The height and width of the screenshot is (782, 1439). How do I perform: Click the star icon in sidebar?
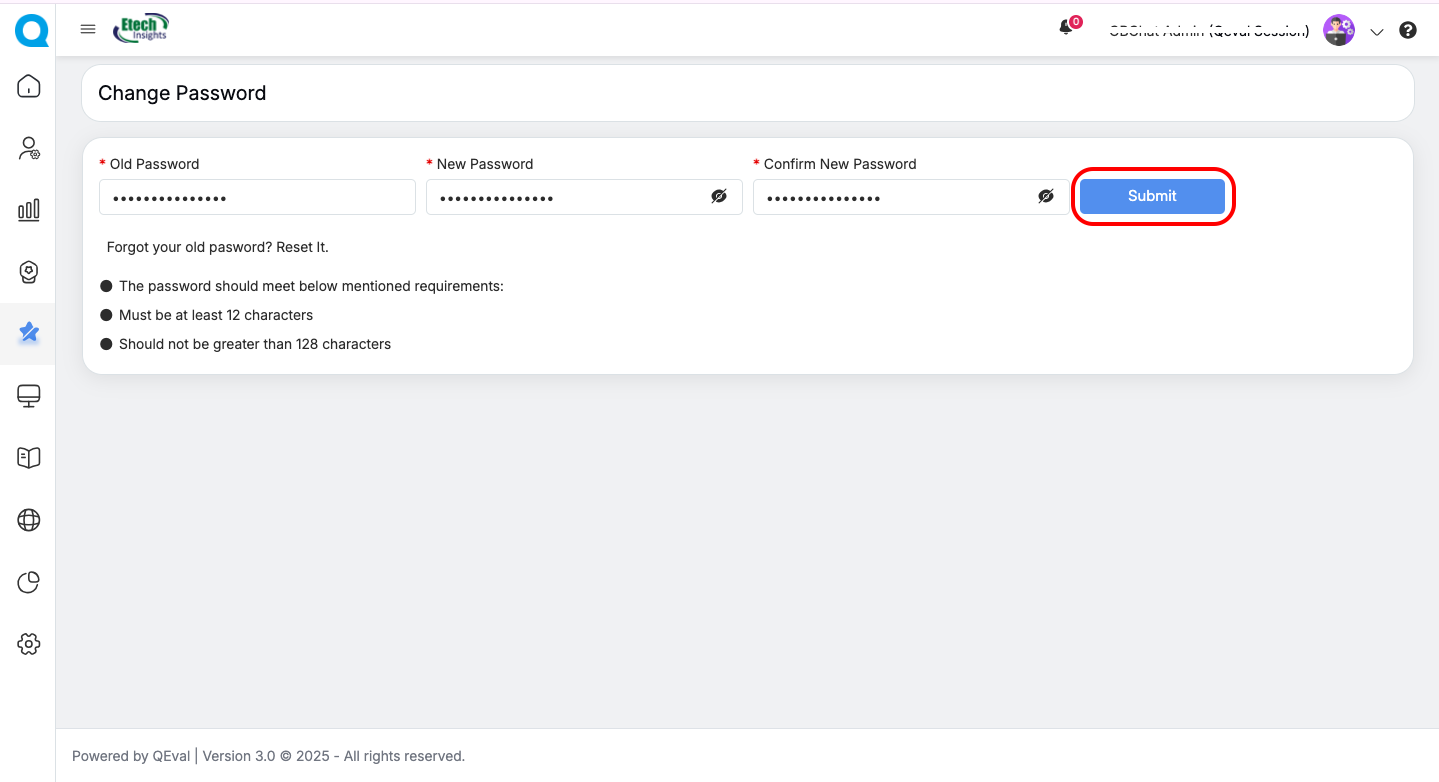click(29, 333)
